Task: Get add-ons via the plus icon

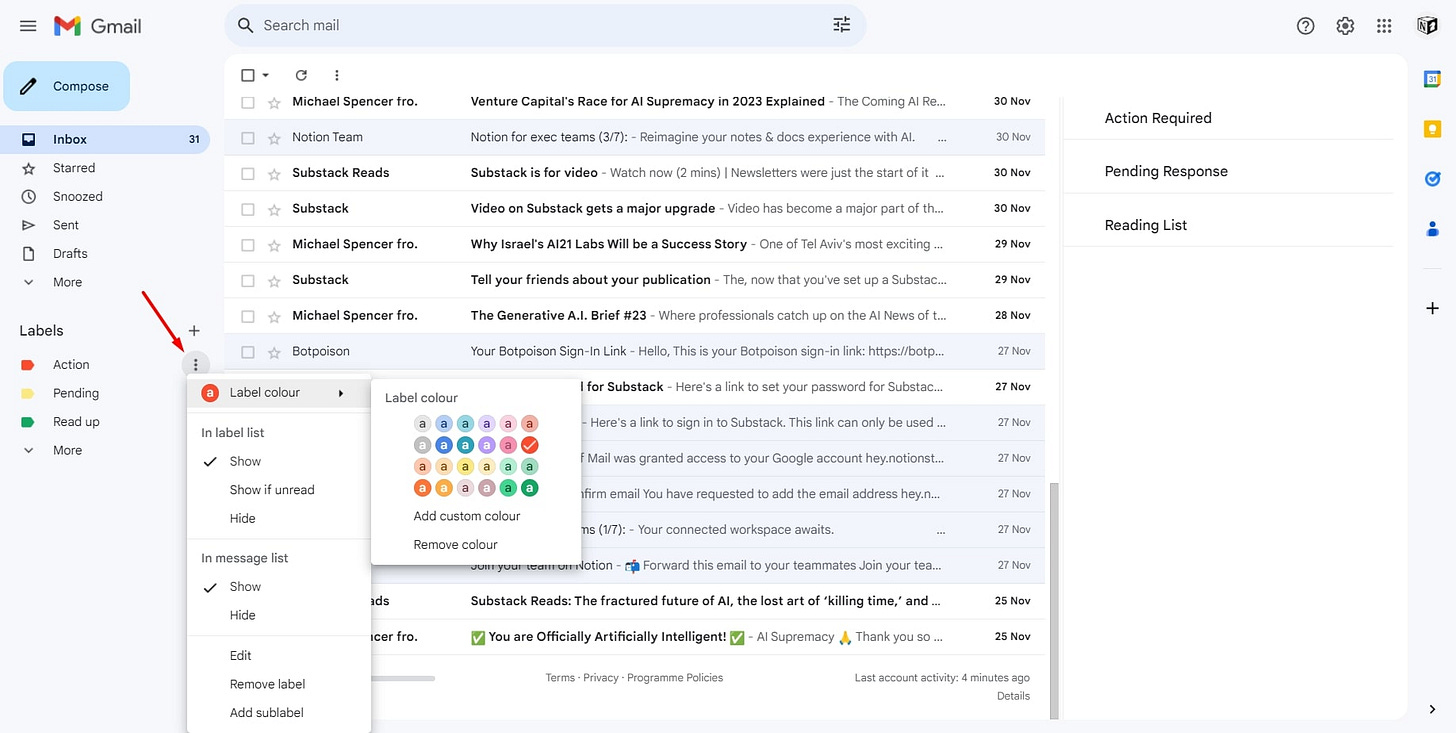Action: [1432, 309]
